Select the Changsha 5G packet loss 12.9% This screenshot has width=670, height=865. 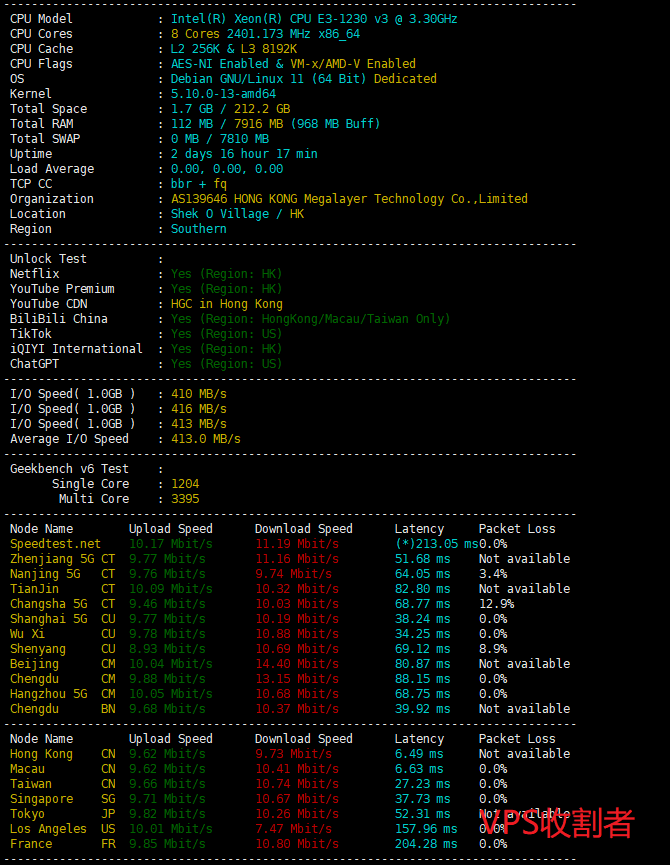click(496, 604)
